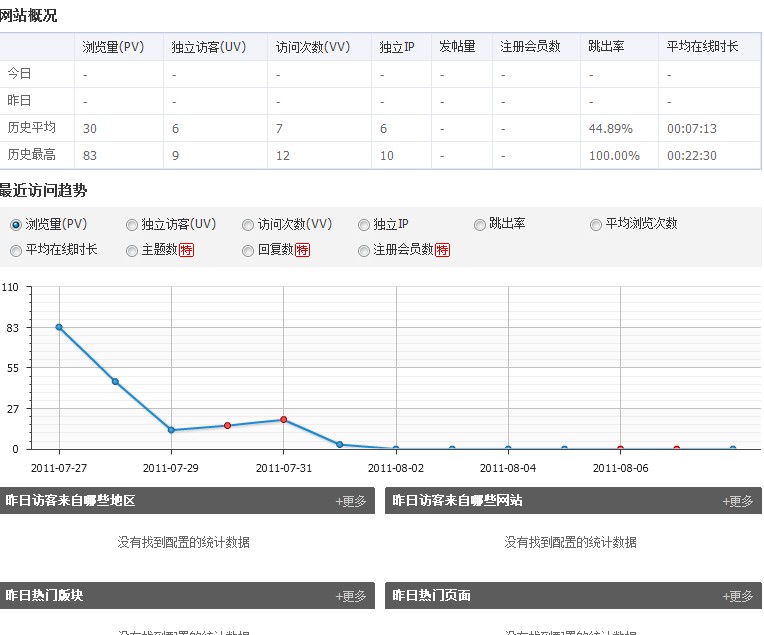Click the 昨日访客来自哪些网站 panel title

click(x=457, y=500)
